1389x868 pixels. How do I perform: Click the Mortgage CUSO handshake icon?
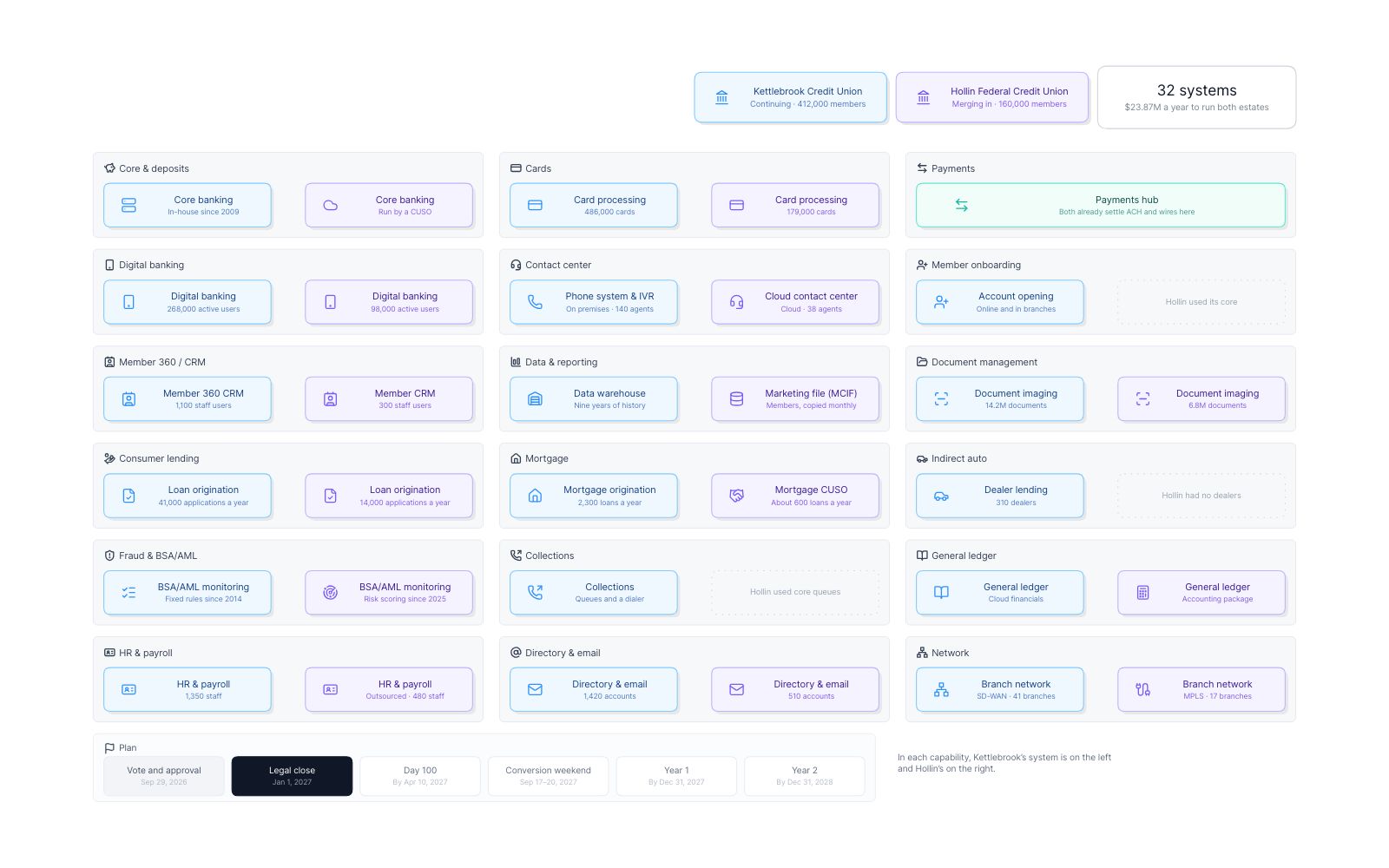tap(736, 496)
